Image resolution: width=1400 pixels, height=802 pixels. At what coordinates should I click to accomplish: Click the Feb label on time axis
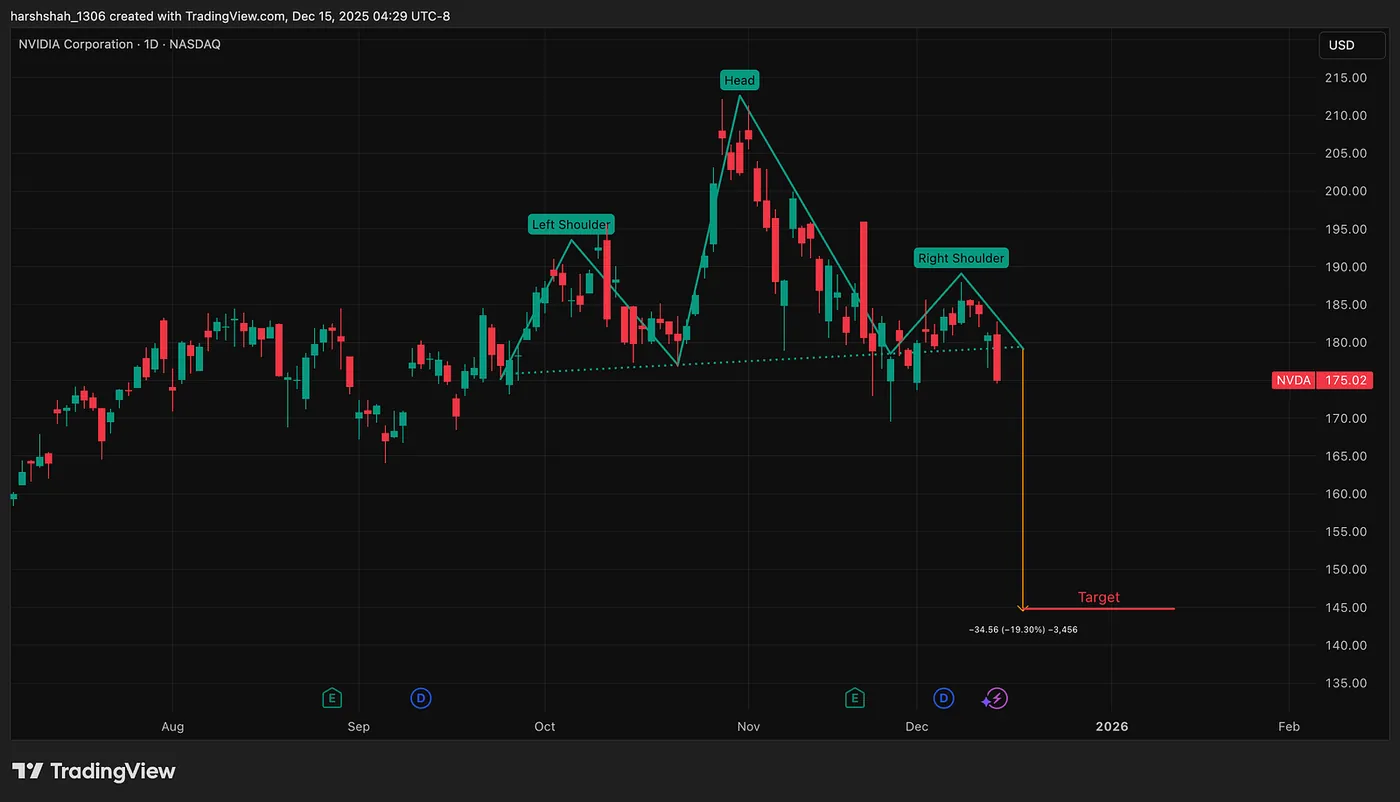[x=1289, y=726]
